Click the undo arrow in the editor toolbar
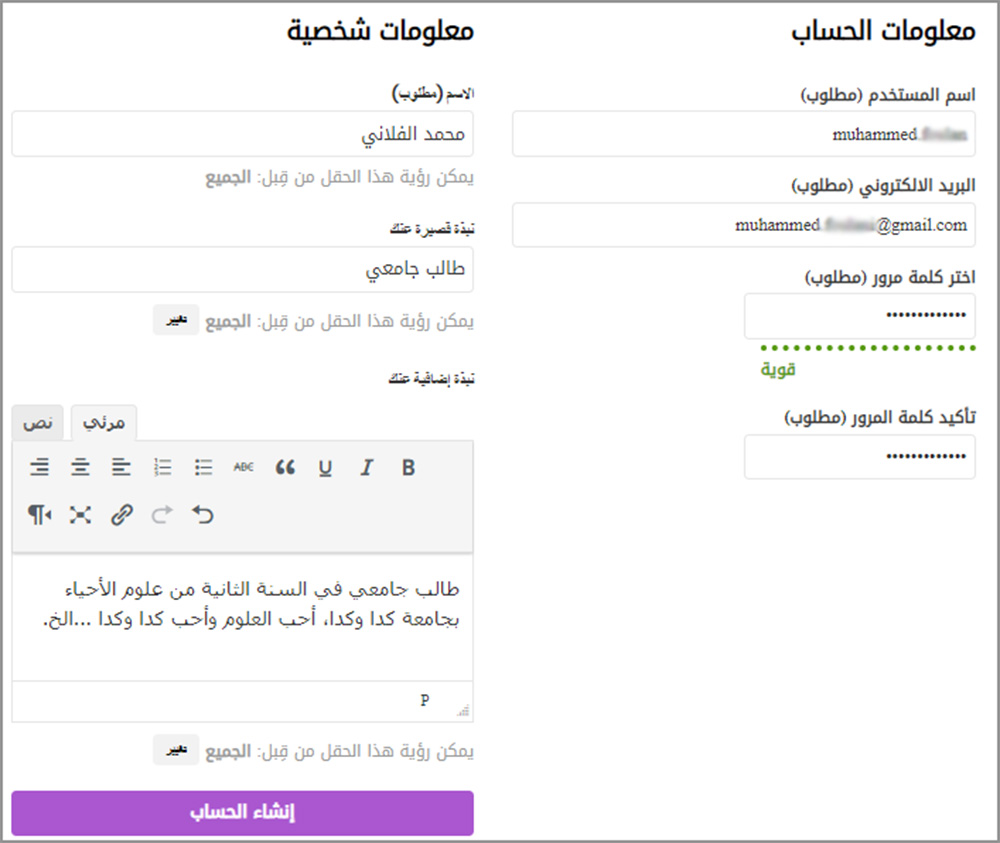1000x843 pixels. pos(203,515)
